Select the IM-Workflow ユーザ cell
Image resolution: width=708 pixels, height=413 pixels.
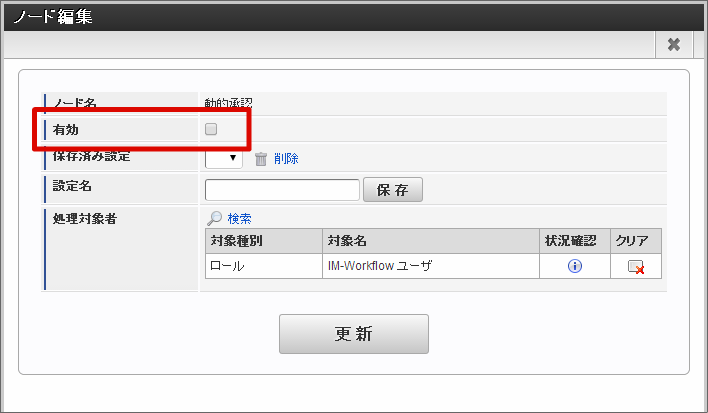pyautogui.click(x=431, y=266)
